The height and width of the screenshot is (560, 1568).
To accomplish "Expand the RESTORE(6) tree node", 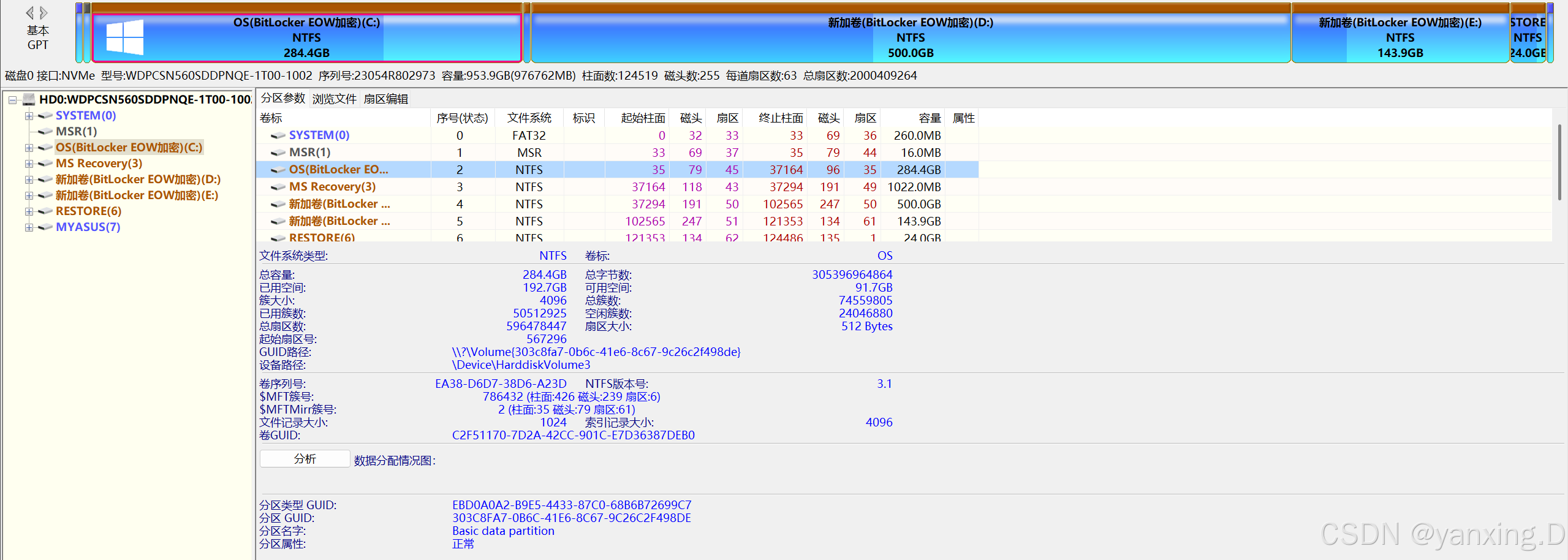I will (29, 211).
